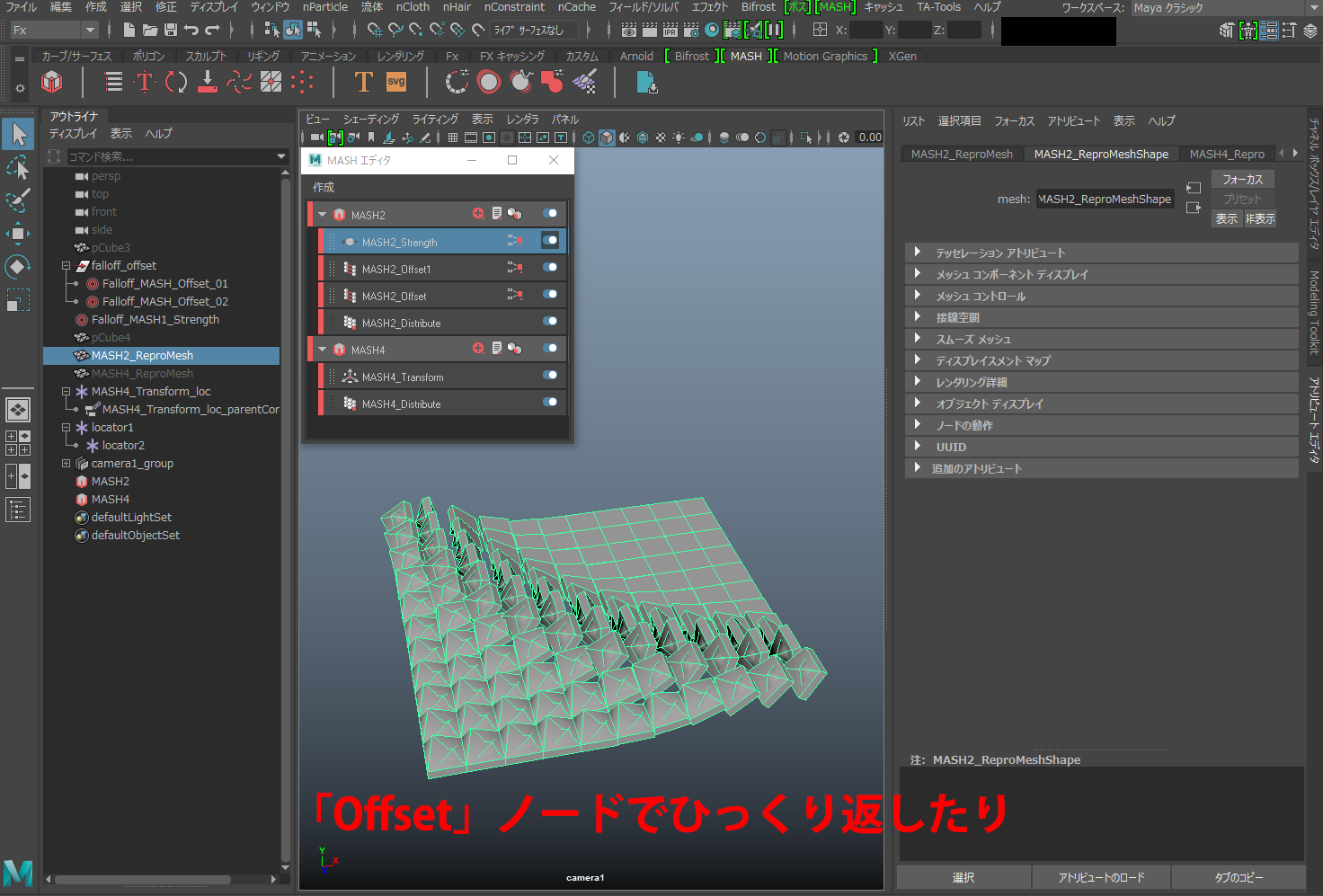Click the mesh name input field

[1105, 200]
